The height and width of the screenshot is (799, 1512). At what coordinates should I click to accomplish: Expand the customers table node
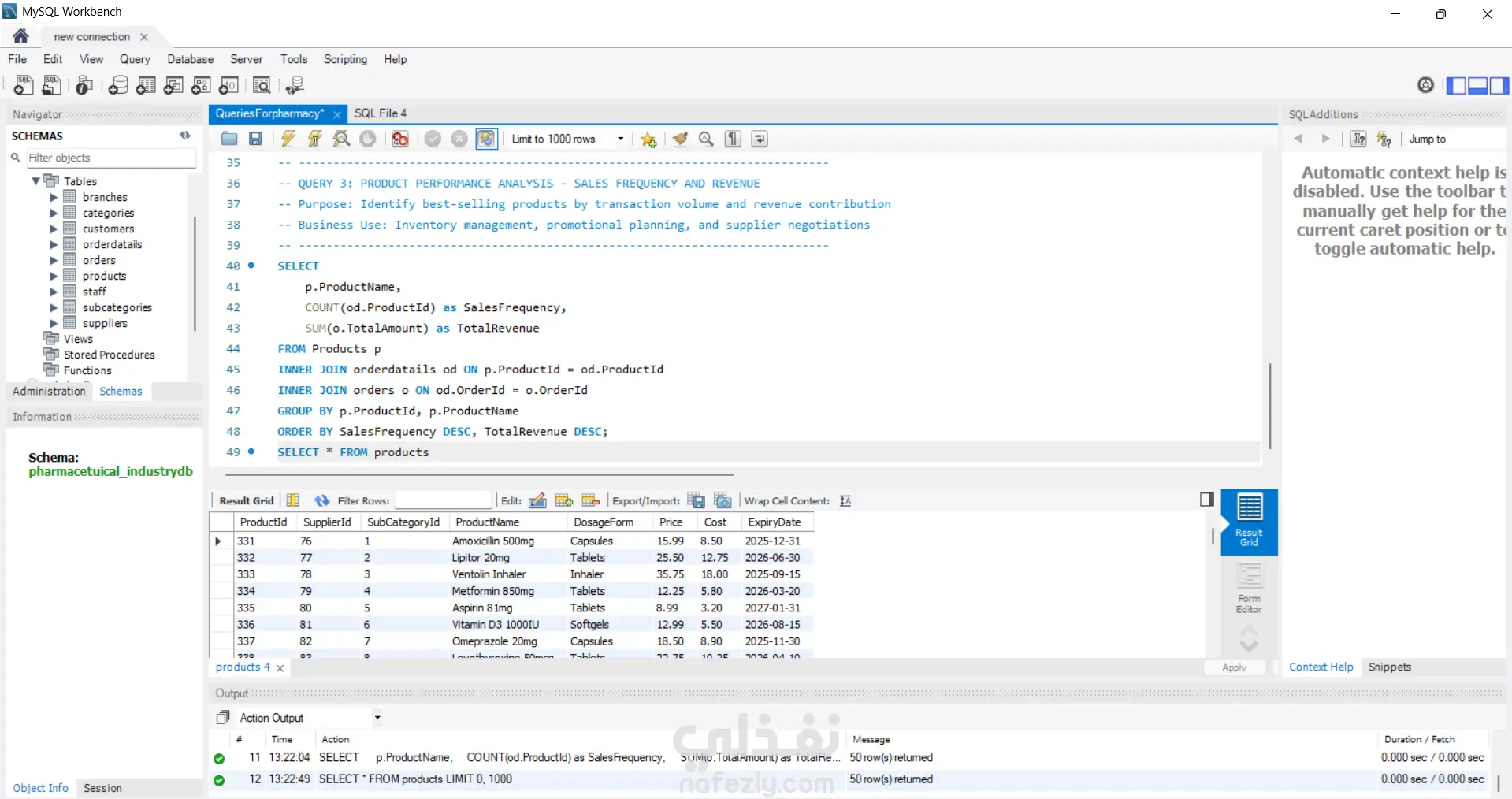(x=54, y=229)
